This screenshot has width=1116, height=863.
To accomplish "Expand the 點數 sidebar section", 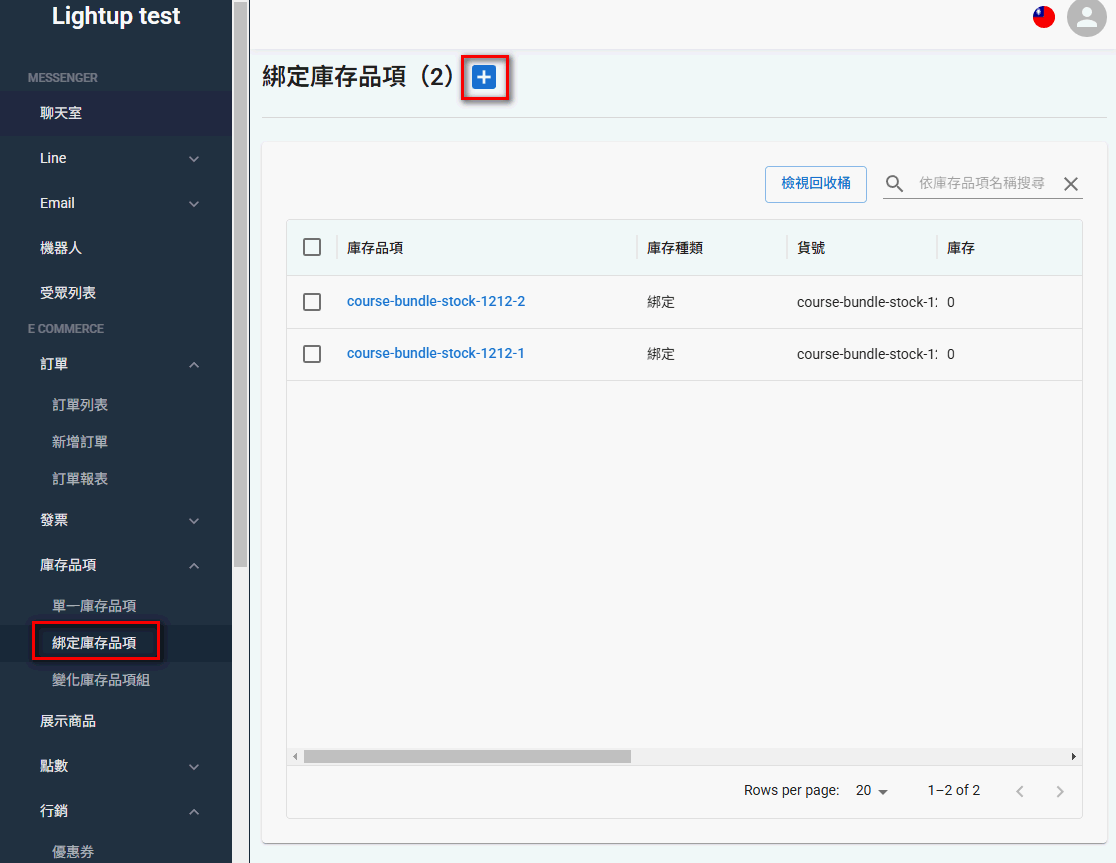I will click(x=116, y=766).
